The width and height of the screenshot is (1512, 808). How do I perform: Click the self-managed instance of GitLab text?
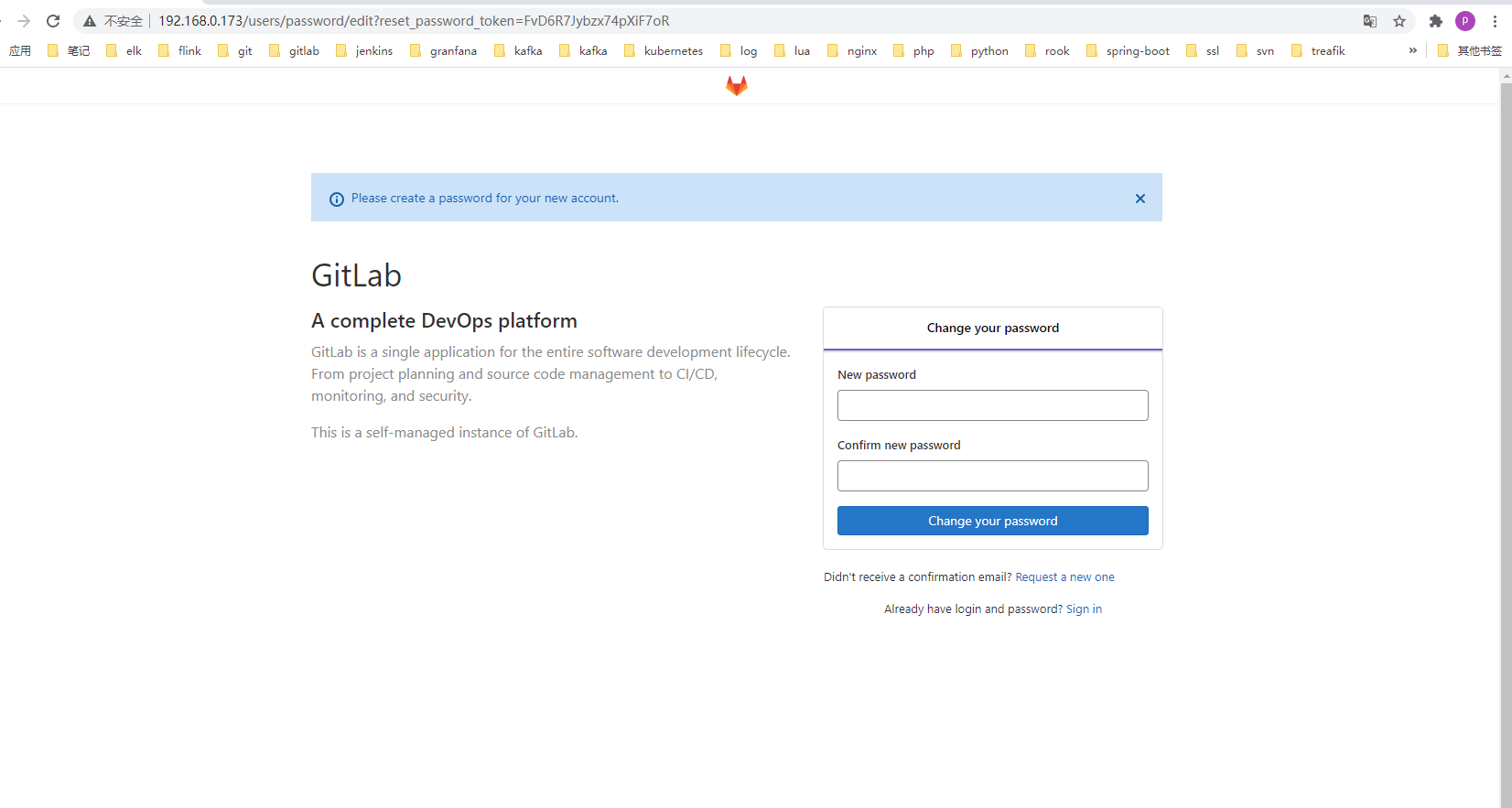coord(444,433)
